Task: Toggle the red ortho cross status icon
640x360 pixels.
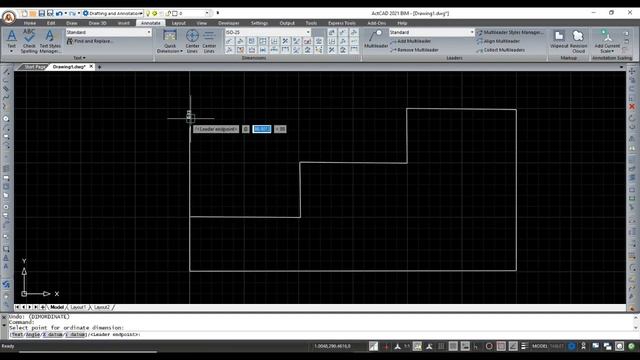Action: (386, 347)
